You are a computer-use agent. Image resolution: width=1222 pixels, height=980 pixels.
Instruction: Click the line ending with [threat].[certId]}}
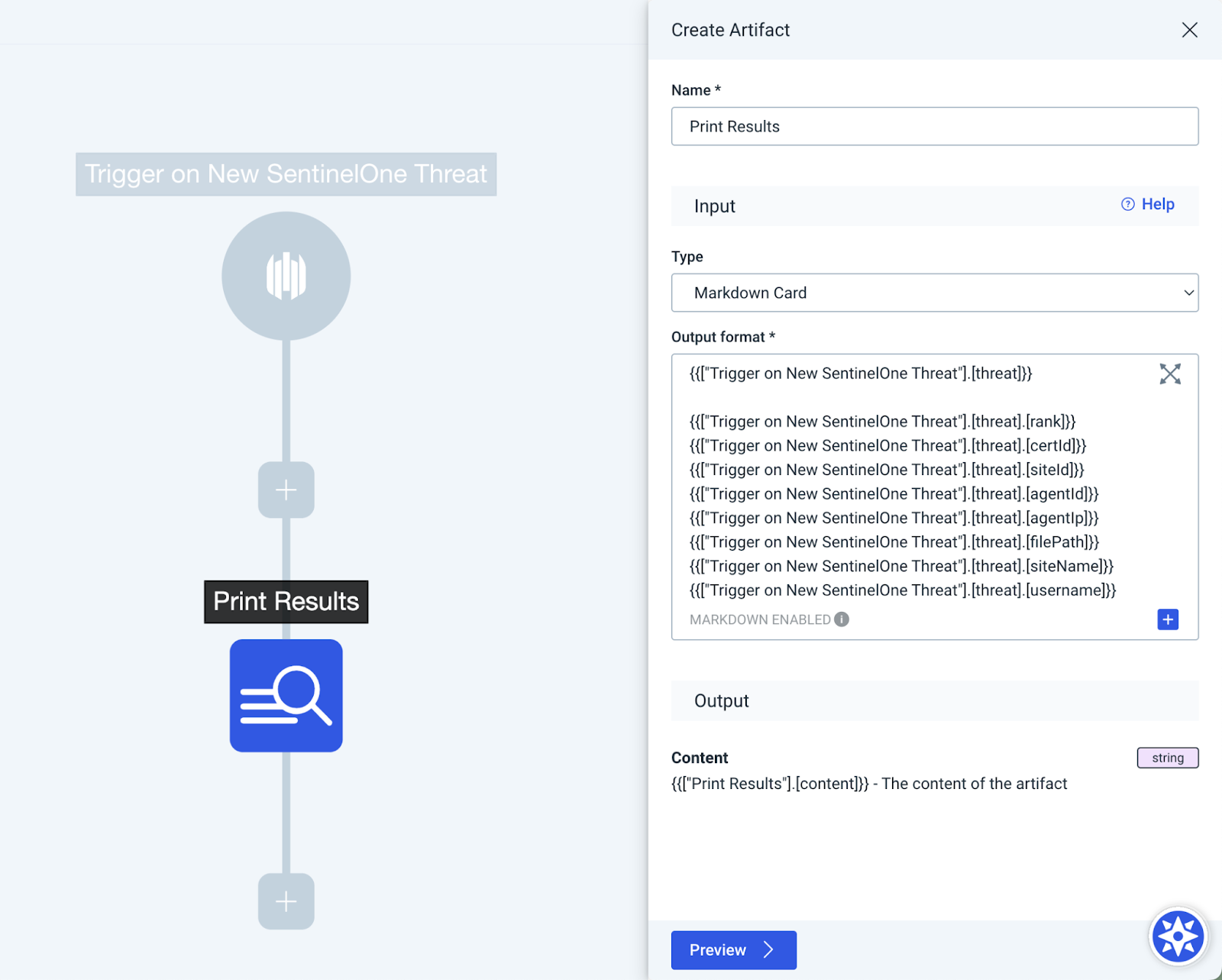coord(887,445)
